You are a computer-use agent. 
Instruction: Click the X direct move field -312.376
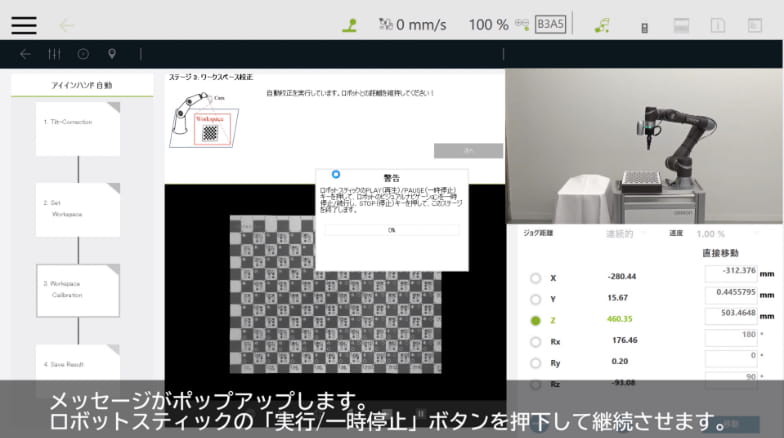coord(731,274)
